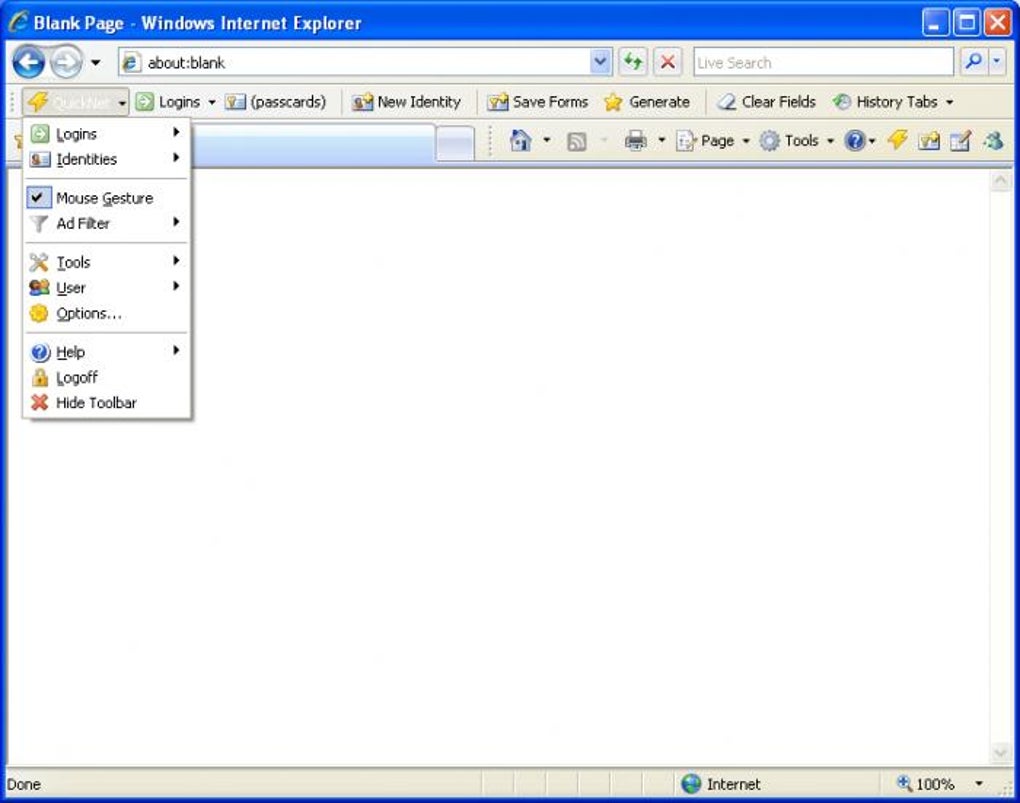Click the red Stop loading X button
Screen dimensions: 1020x803
click(x=667, y=62)
